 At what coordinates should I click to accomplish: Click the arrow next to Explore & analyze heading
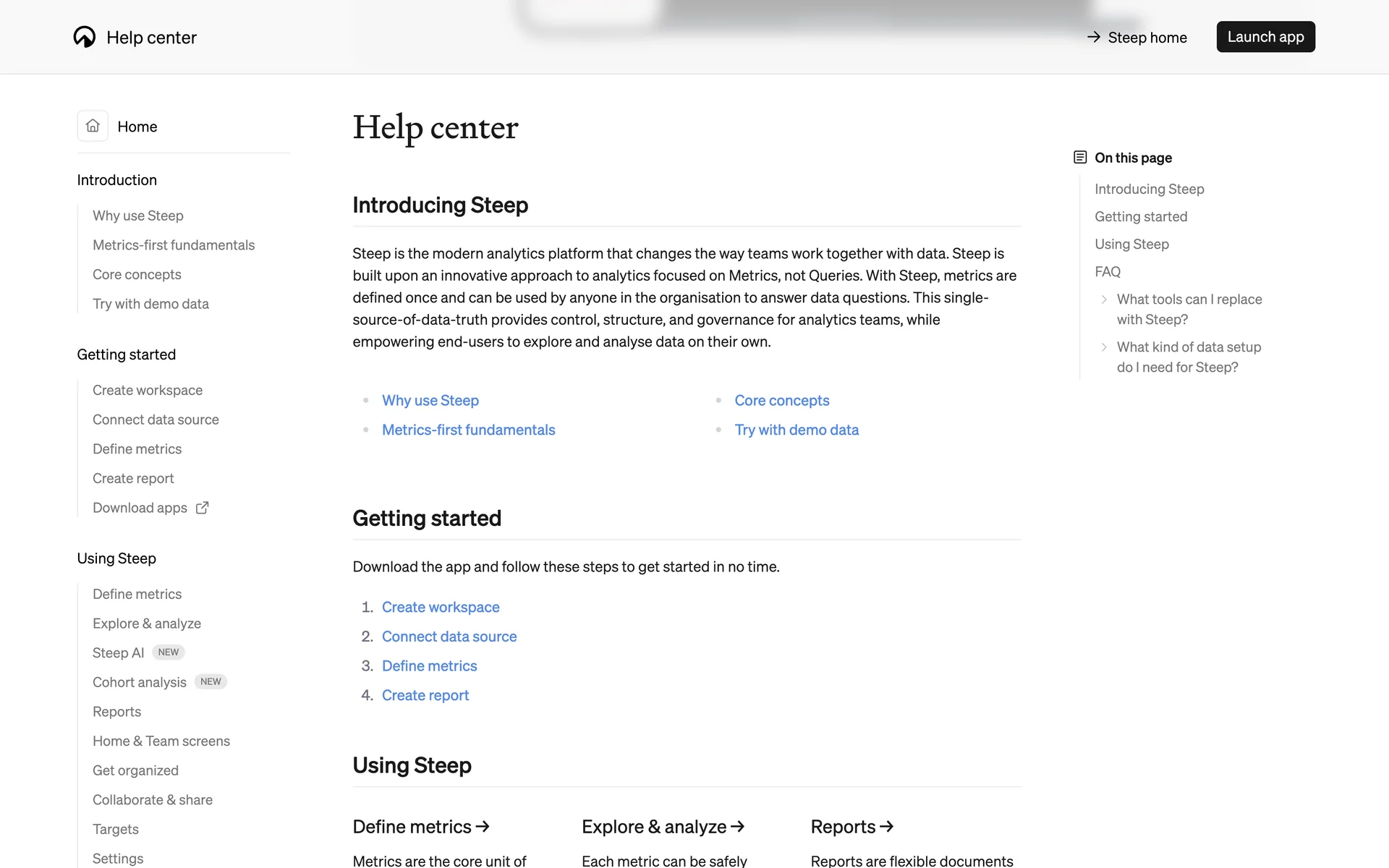(738, 826)
